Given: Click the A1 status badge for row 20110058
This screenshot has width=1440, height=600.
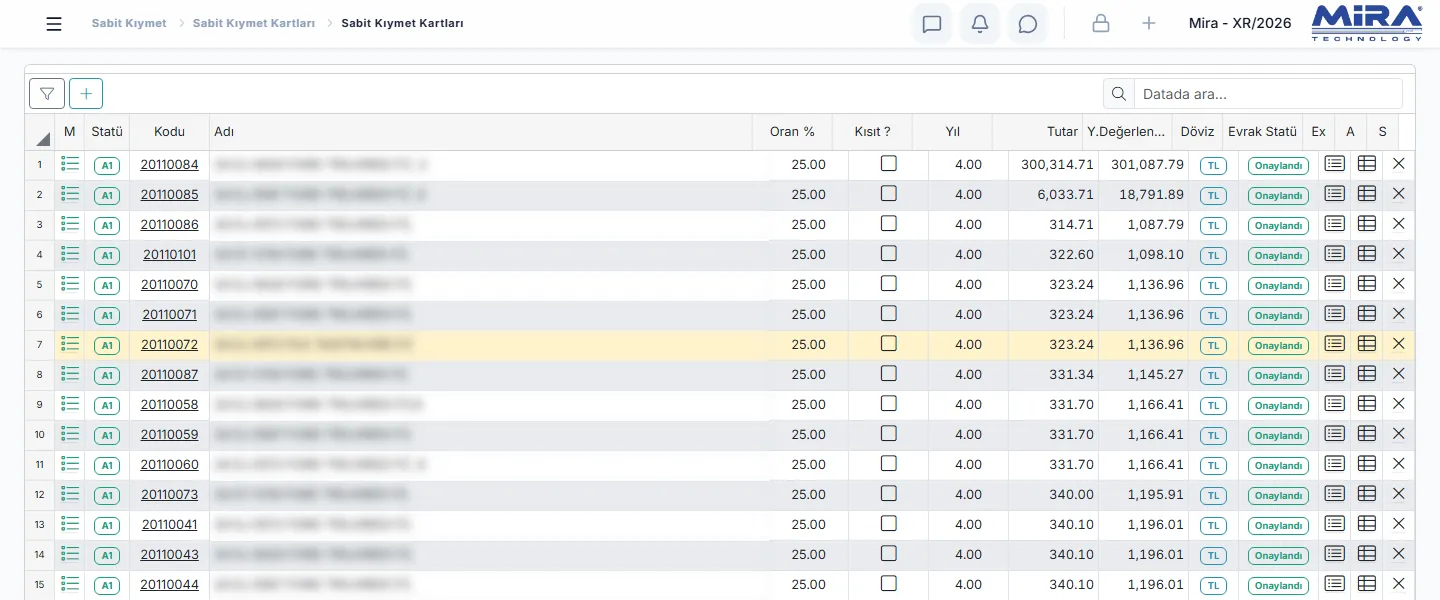Looking at the screenshot, I should point(107,405).
